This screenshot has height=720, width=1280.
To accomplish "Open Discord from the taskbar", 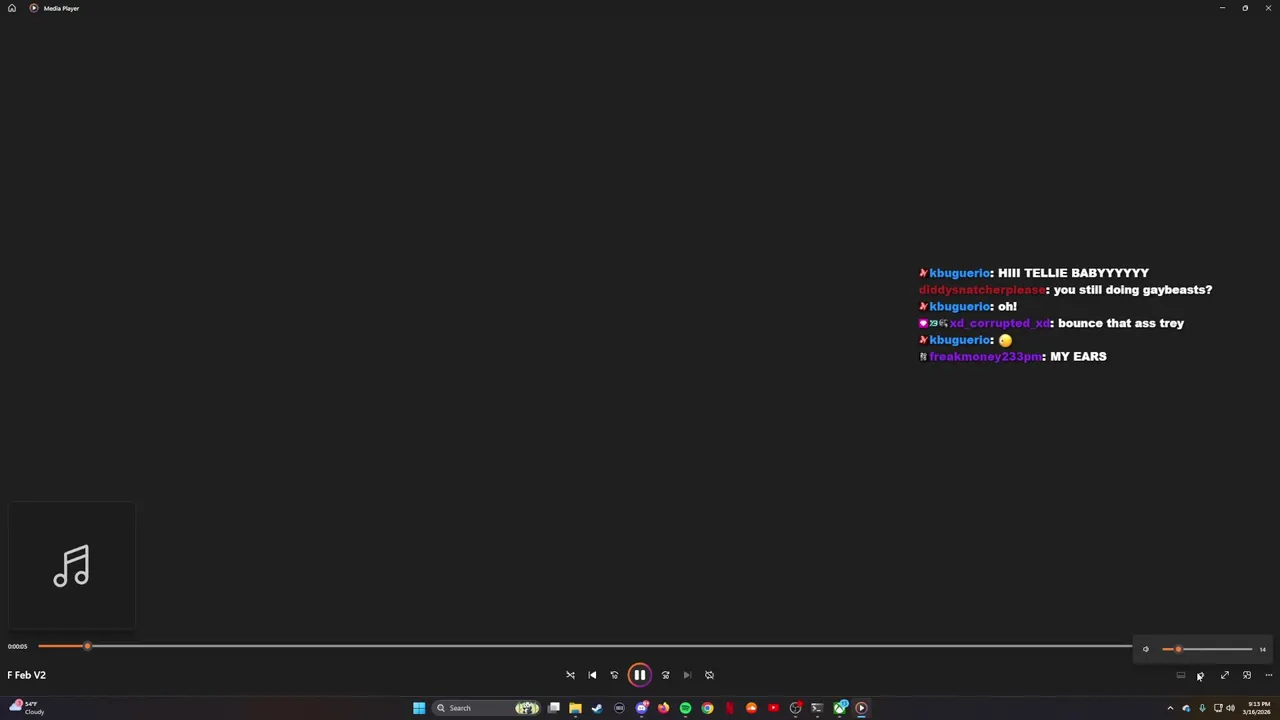I will 641,708.
